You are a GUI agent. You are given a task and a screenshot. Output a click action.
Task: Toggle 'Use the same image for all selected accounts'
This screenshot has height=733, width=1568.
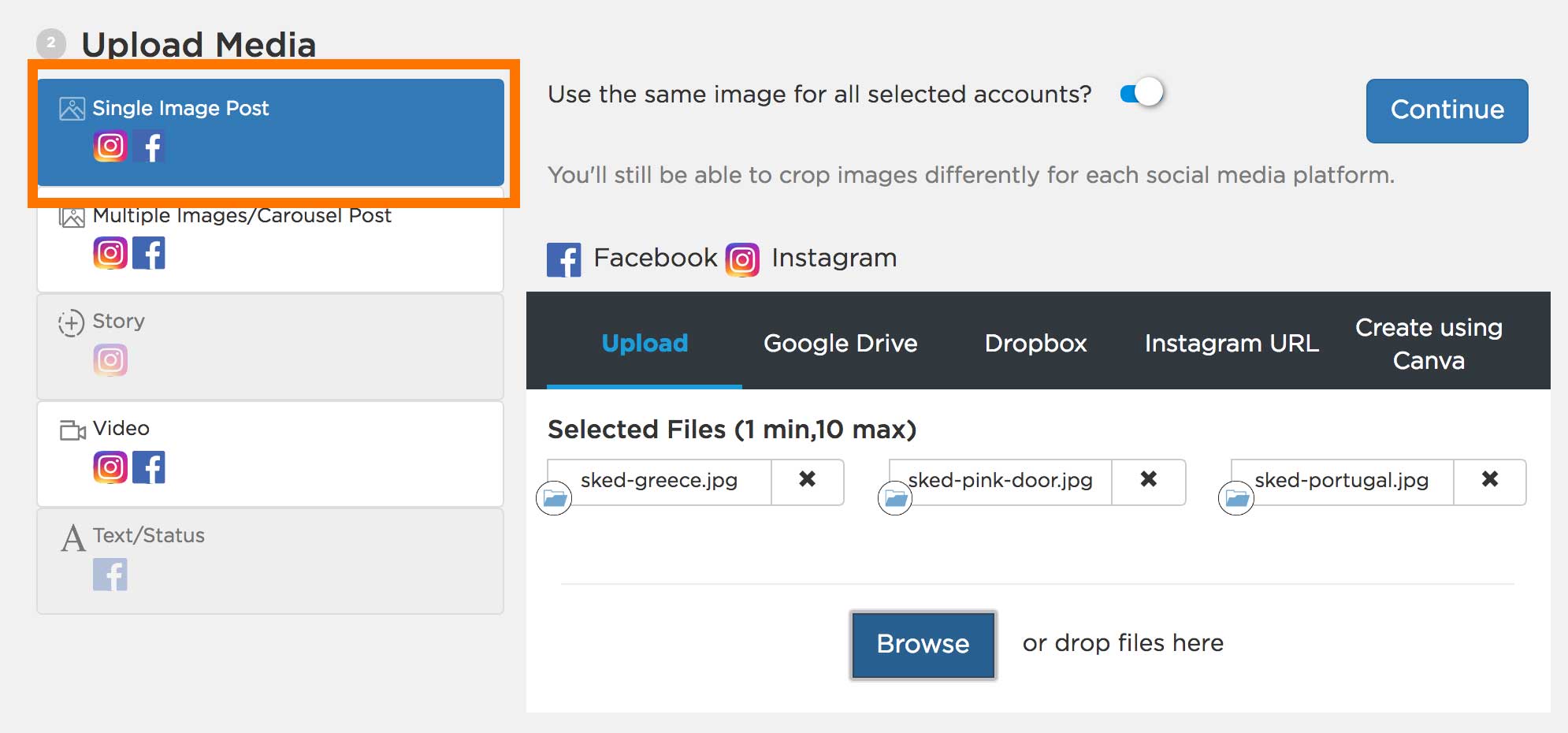pos(1142,92)
